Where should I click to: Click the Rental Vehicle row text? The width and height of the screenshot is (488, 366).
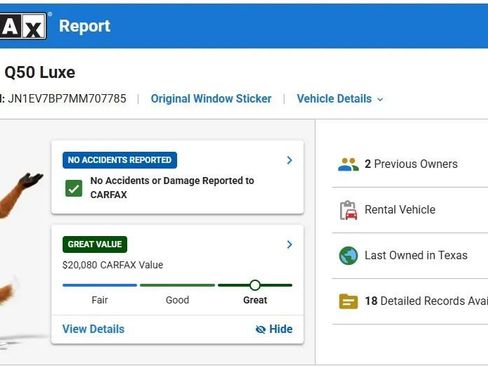400,210
